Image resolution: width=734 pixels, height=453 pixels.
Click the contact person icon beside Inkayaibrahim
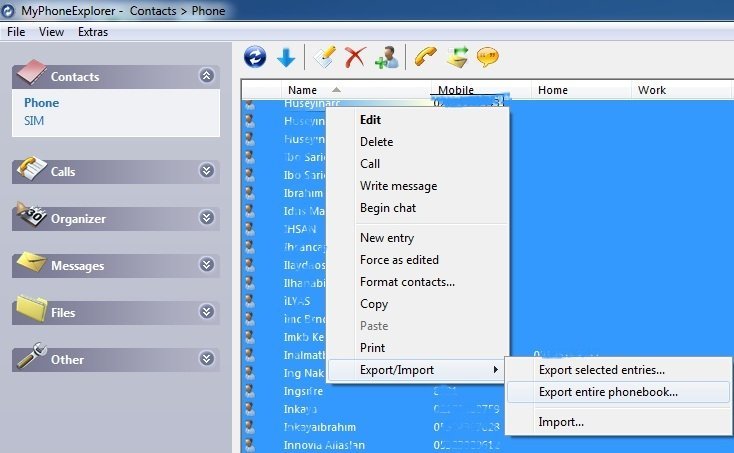(x=250, y=427)
